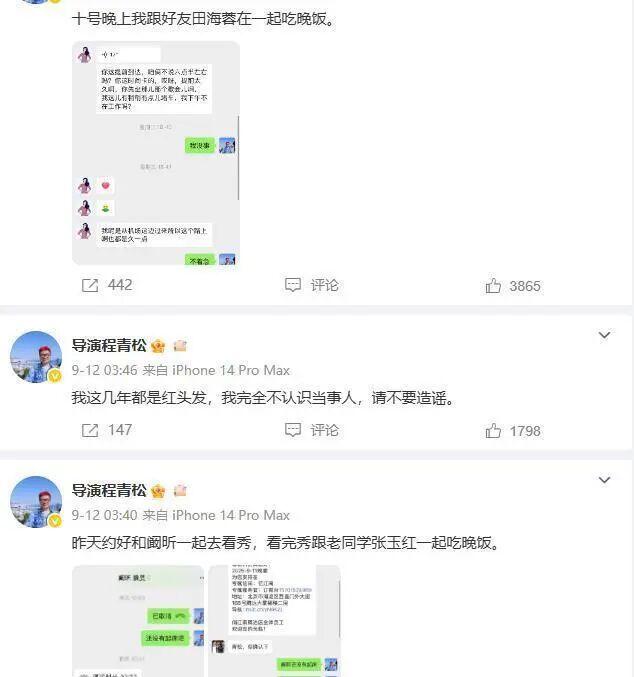
Task: Open comments on the 03:46 post
Action: (311, 430)
